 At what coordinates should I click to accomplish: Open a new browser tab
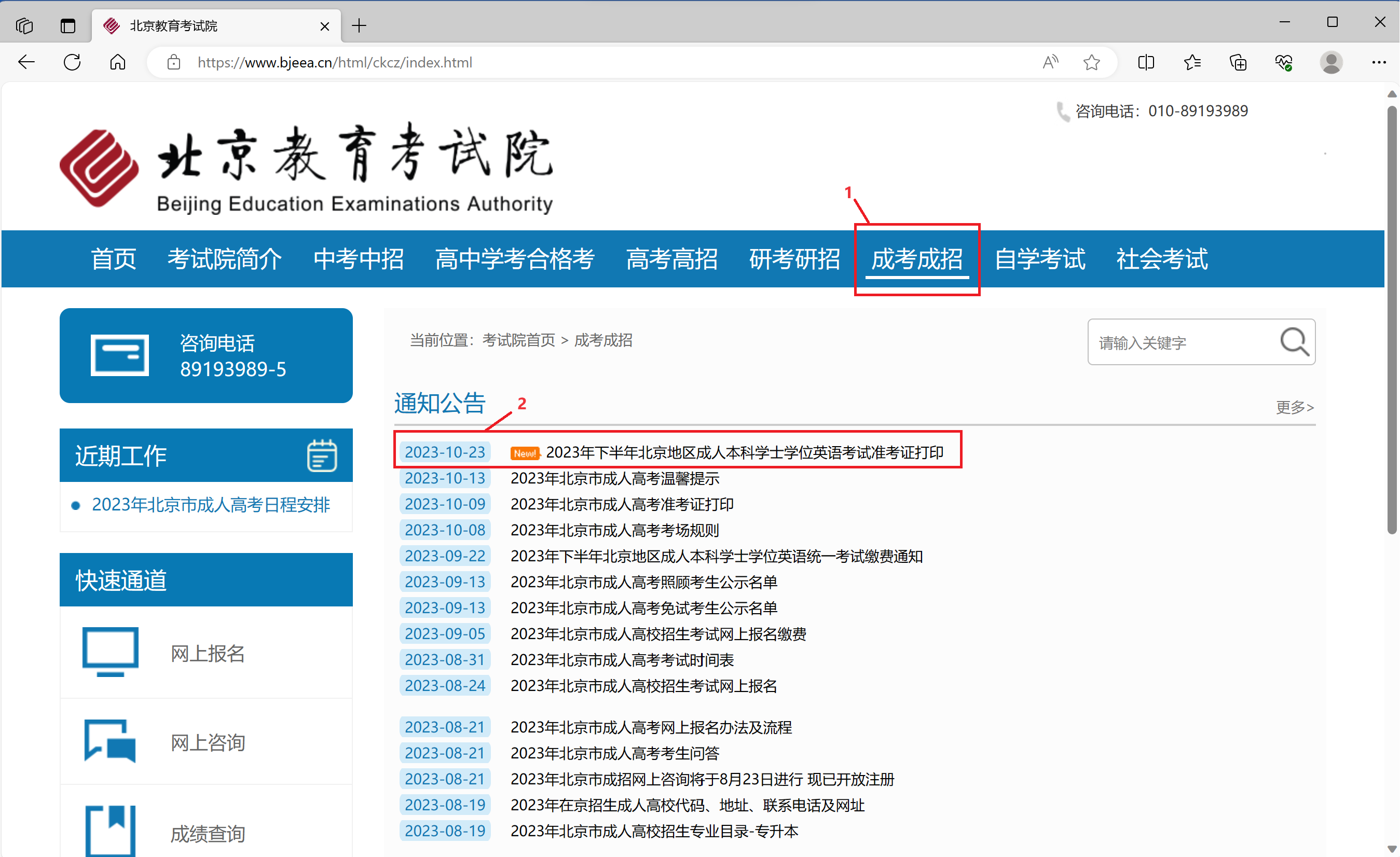(359, 25)
